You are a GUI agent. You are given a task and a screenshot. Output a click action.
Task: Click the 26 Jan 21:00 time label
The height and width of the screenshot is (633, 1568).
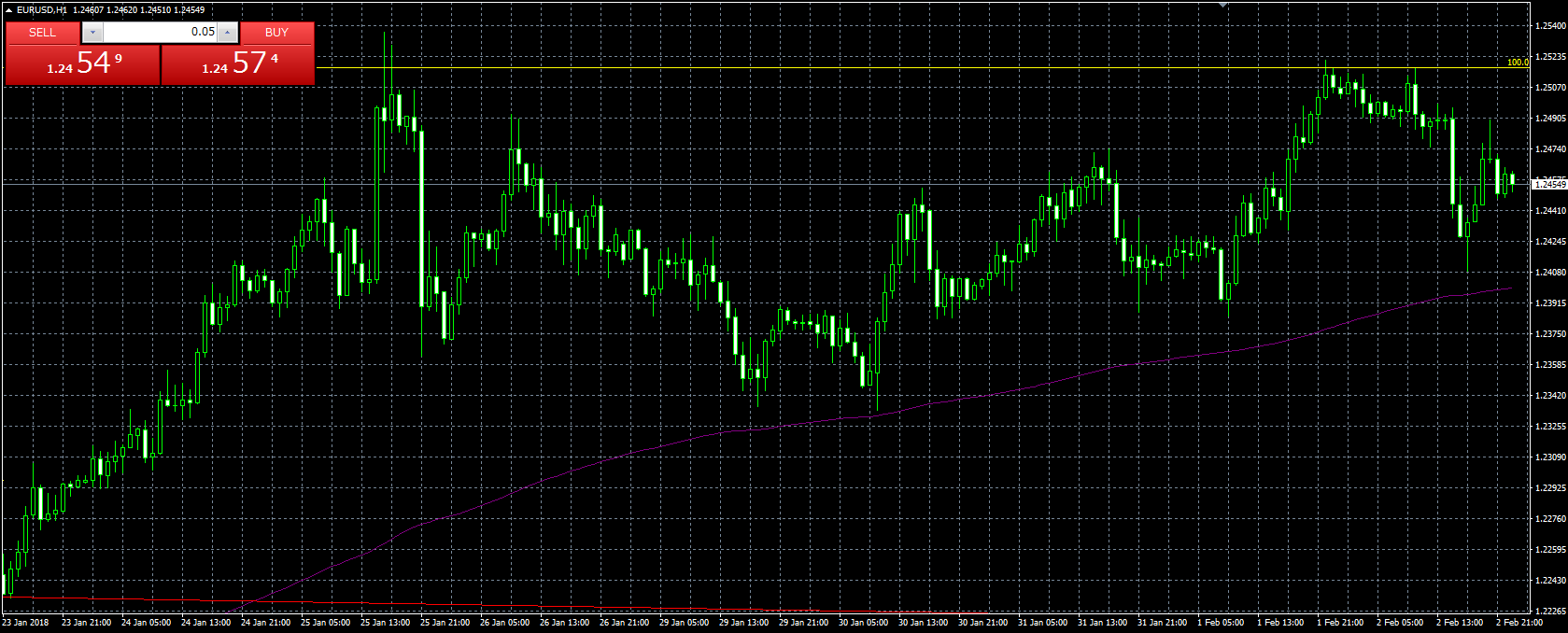(624, 623)
